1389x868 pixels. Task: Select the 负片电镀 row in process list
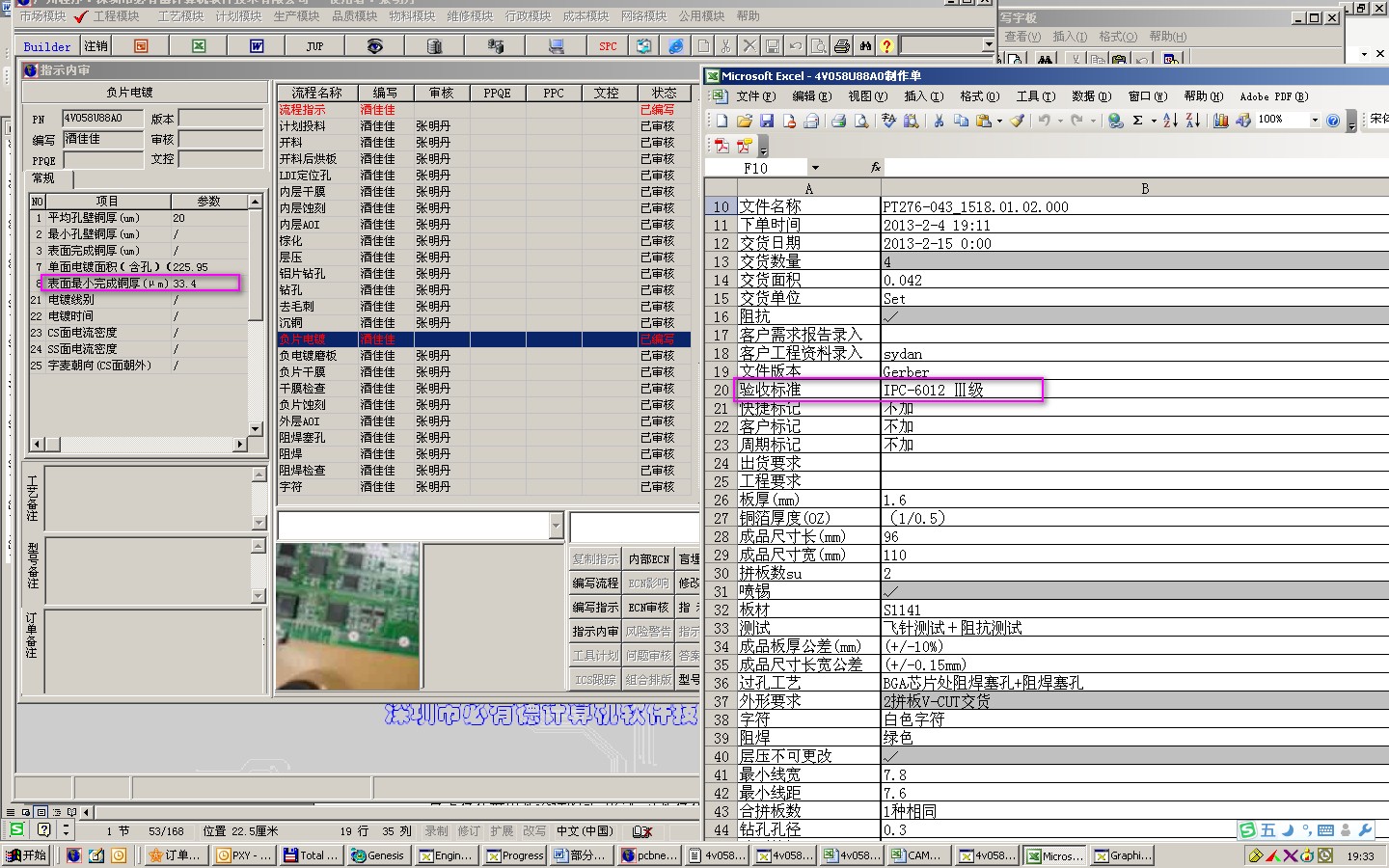click(x=484, y=339)
